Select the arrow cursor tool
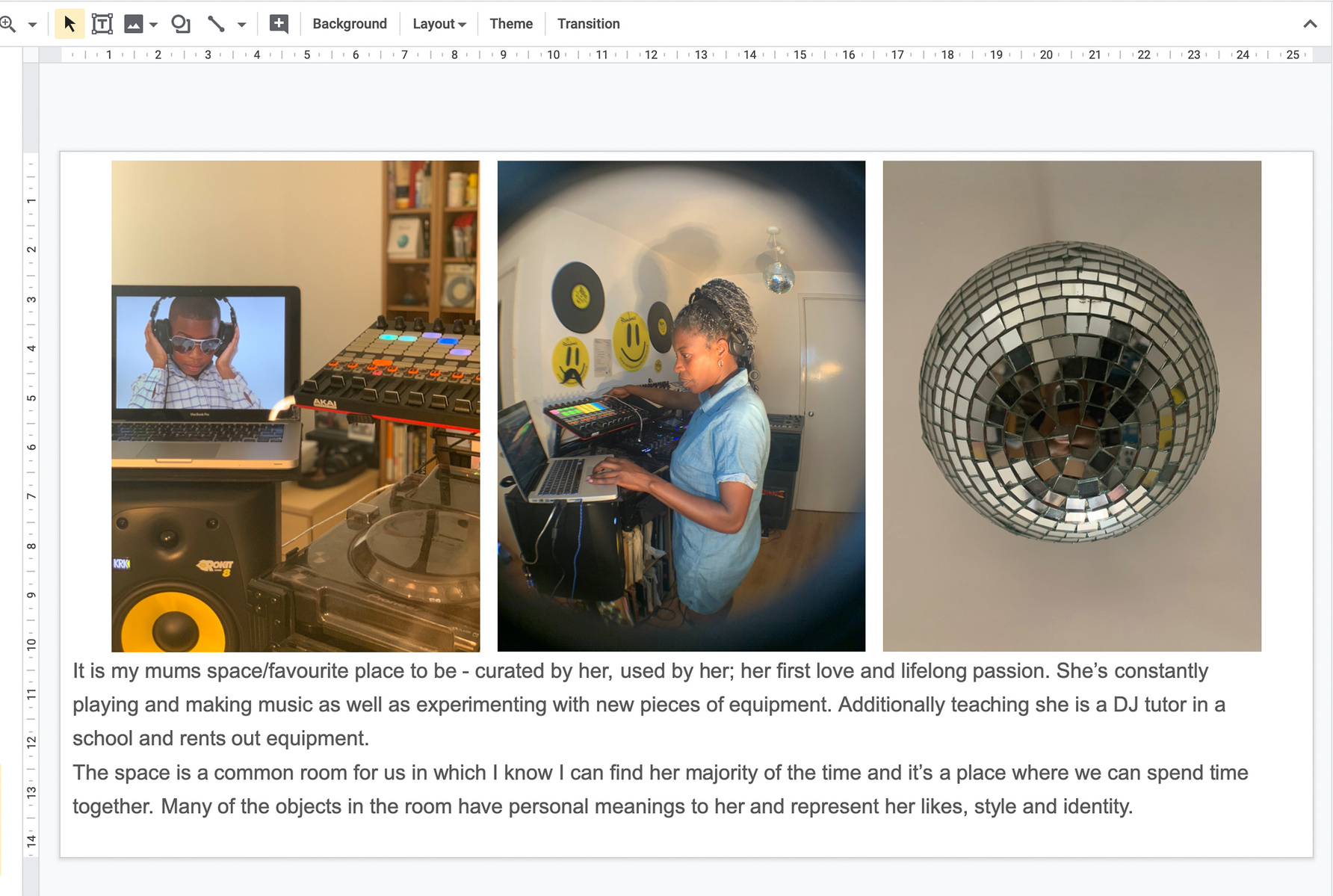Image resolution: width=1333 pixels, height=896 pixels. (x=69, y=24)
